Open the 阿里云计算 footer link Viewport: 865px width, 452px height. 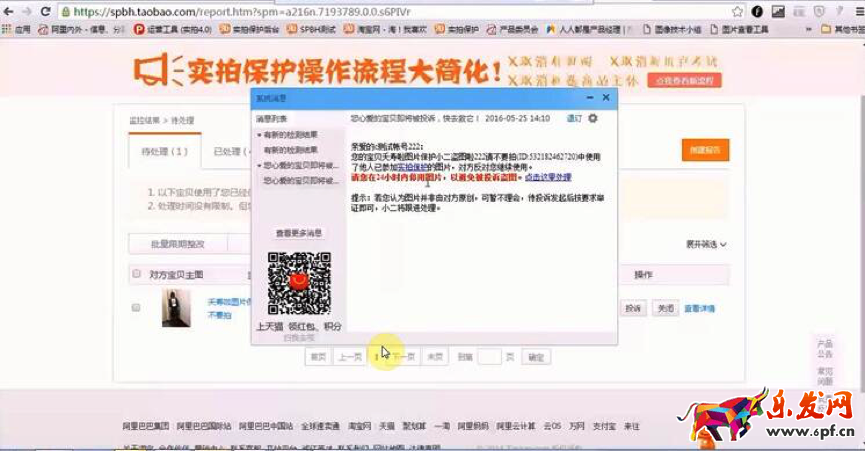pyautogui.click(x=516, y=426)
